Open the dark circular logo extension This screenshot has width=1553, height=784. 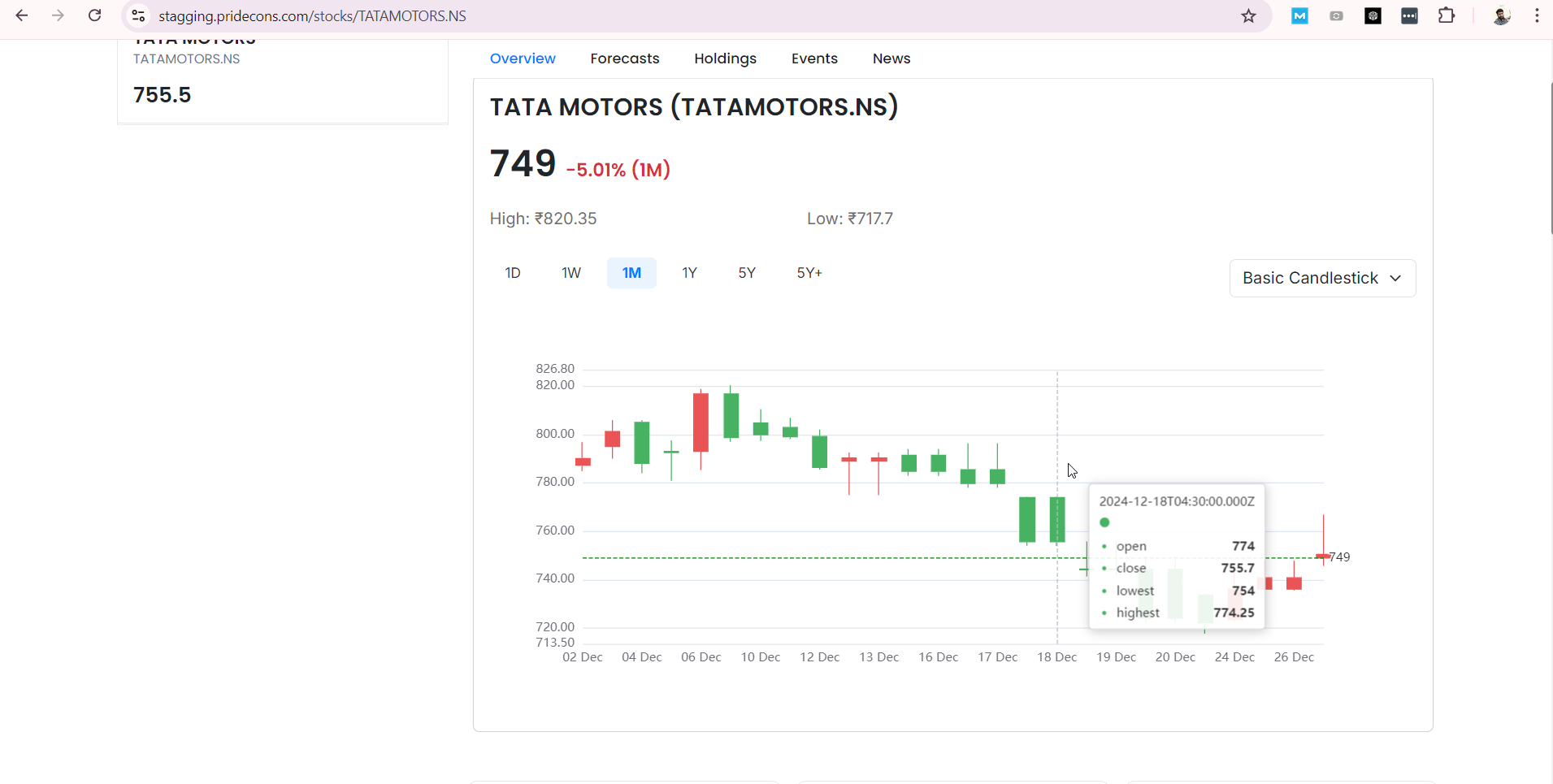point(1373,15)
